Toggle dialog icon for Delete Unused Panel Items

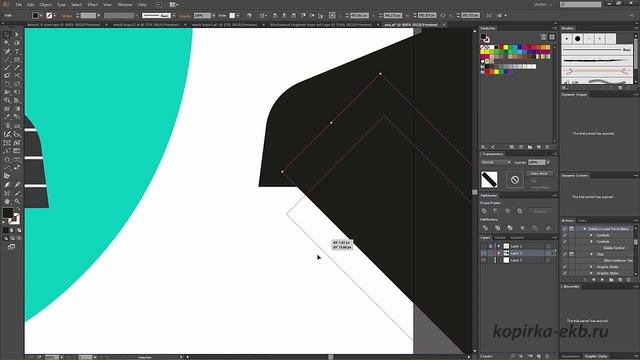coord(571,229)
